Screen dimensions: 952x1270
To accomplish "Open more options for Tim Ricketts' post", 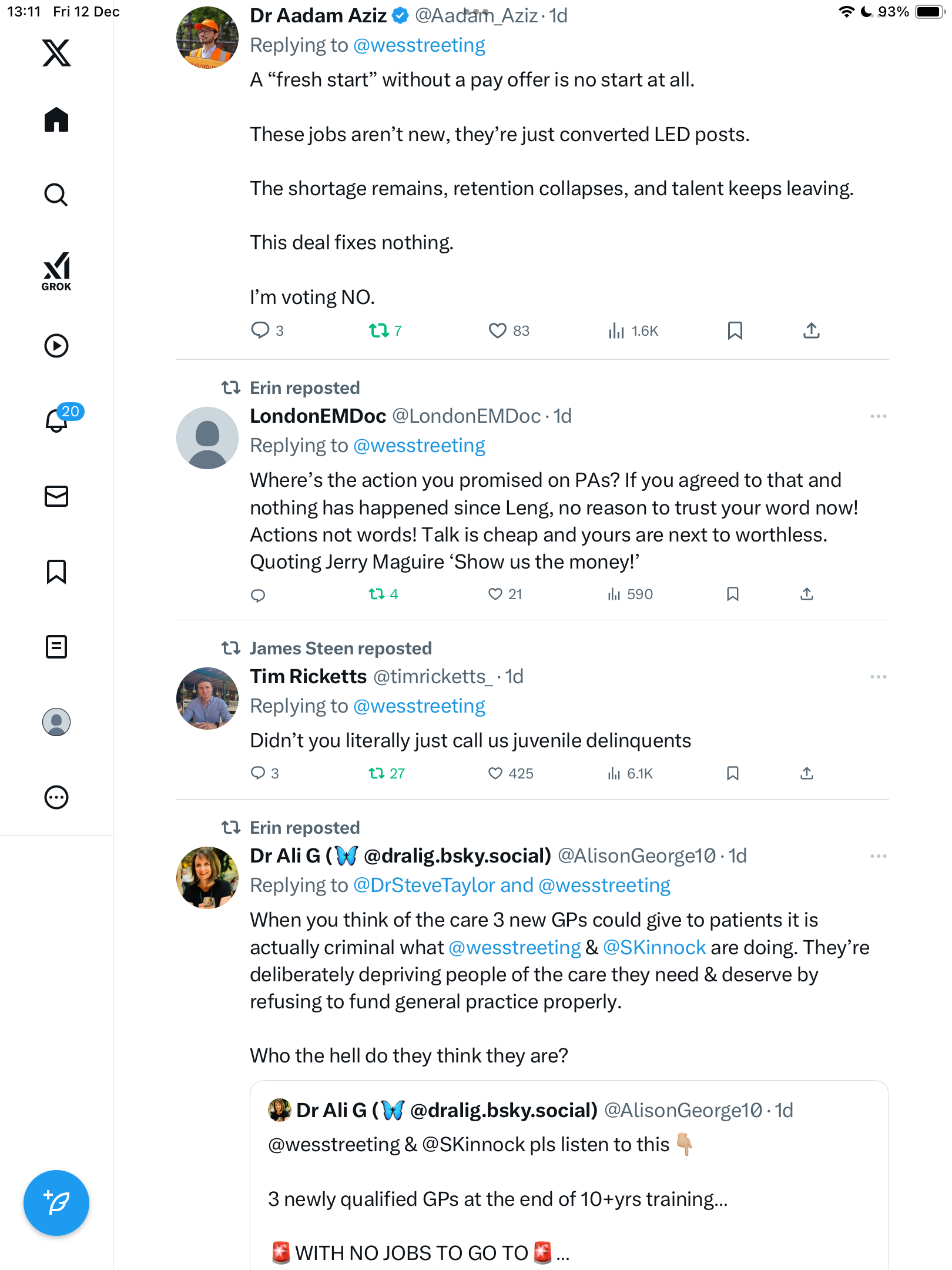I will point(878,677).
